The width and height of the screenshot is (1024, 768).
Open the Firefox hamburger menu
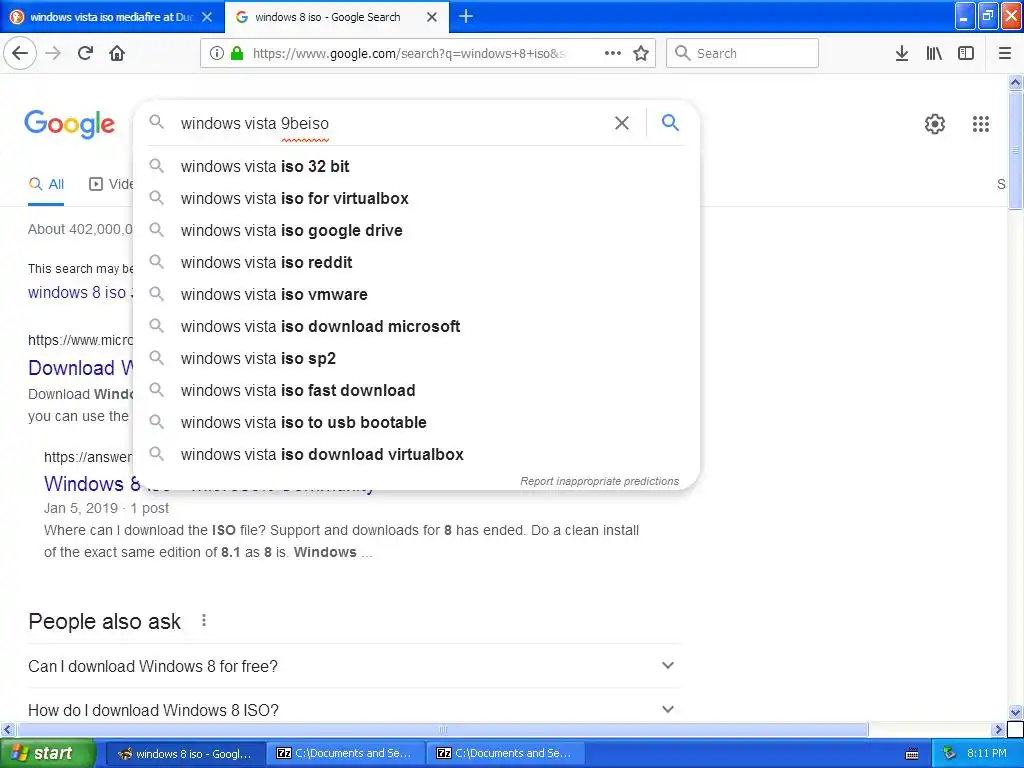tap(1005, 54)
